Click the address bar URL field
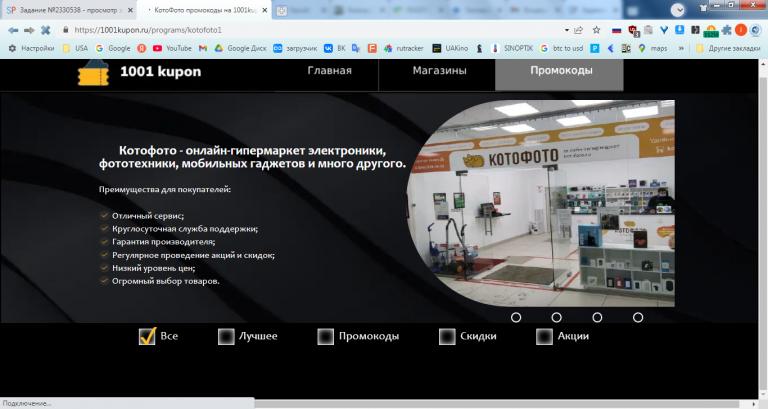 pyautogui.click(x=313, y=30)
